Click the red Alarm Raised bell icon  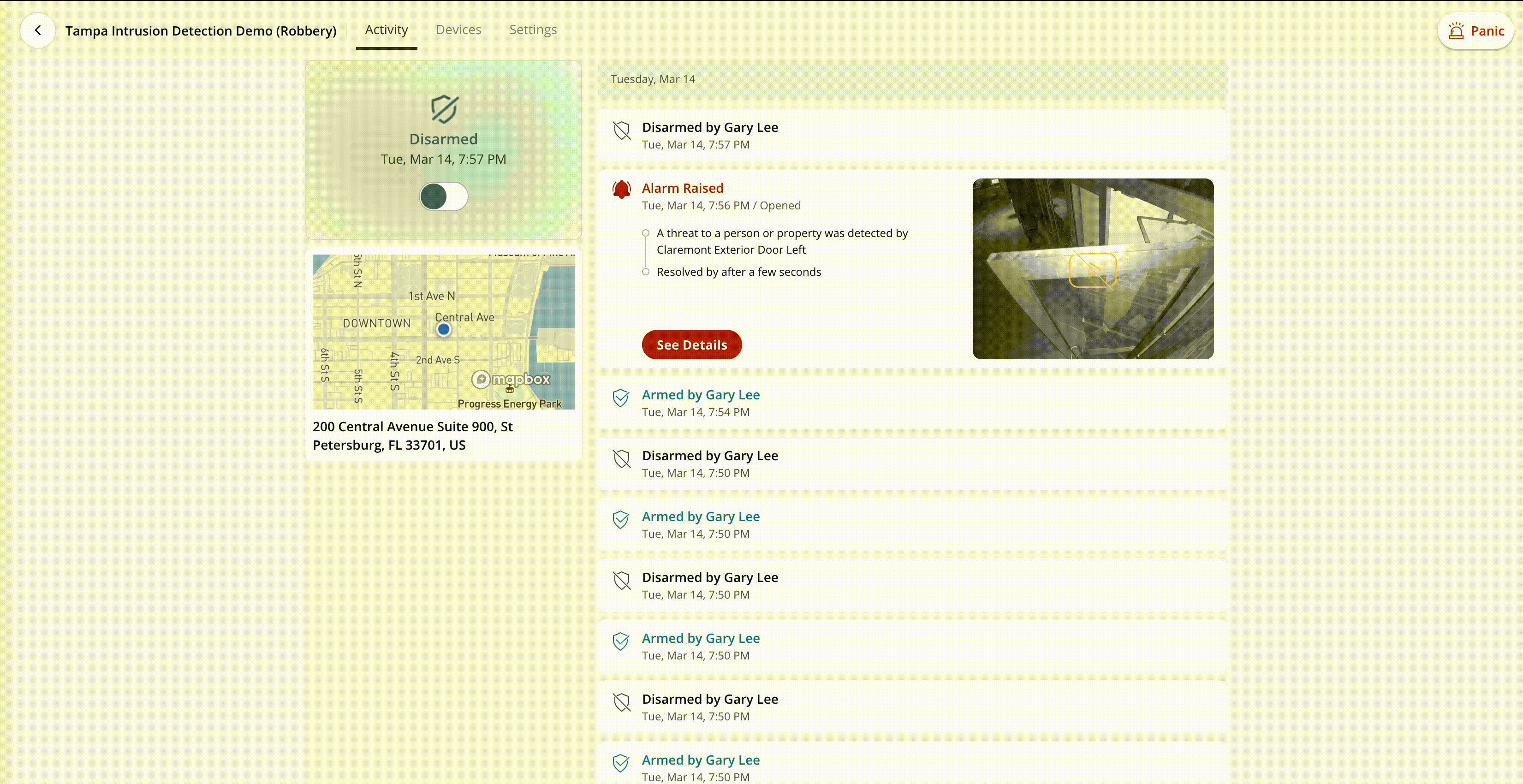point(621,189)
